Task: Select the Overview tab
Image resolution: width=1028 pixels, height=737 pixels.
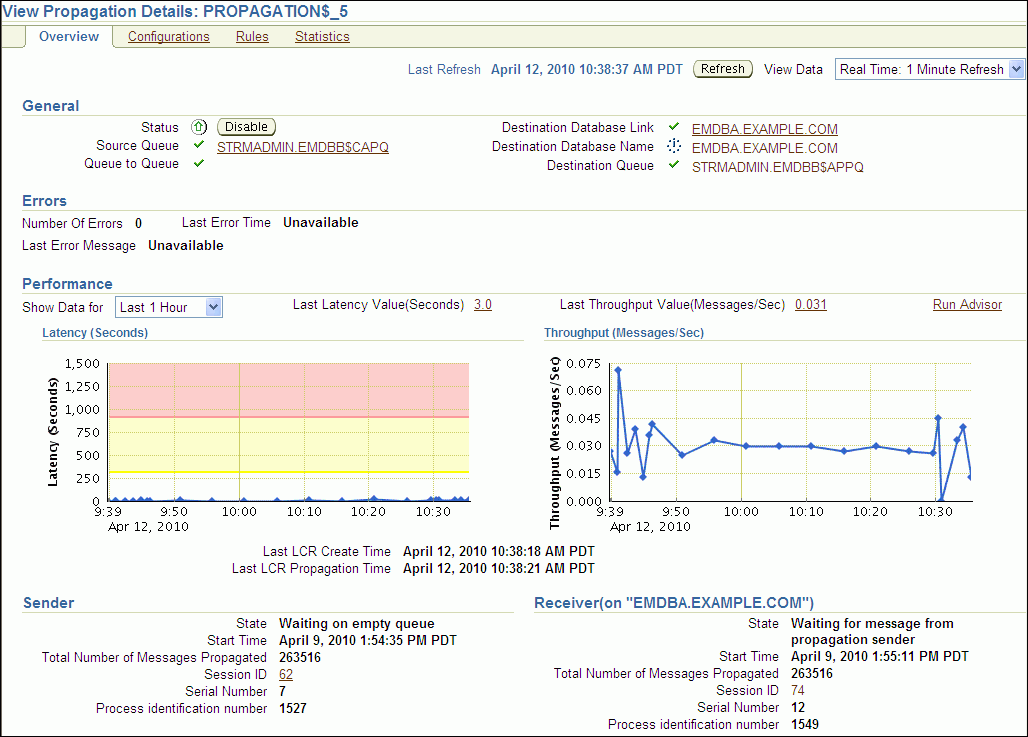Action: click(69, 37)
